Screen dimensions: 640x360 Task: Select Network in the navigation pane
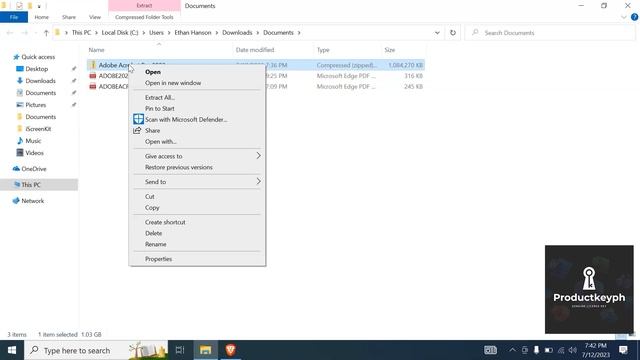coord(32,201)
